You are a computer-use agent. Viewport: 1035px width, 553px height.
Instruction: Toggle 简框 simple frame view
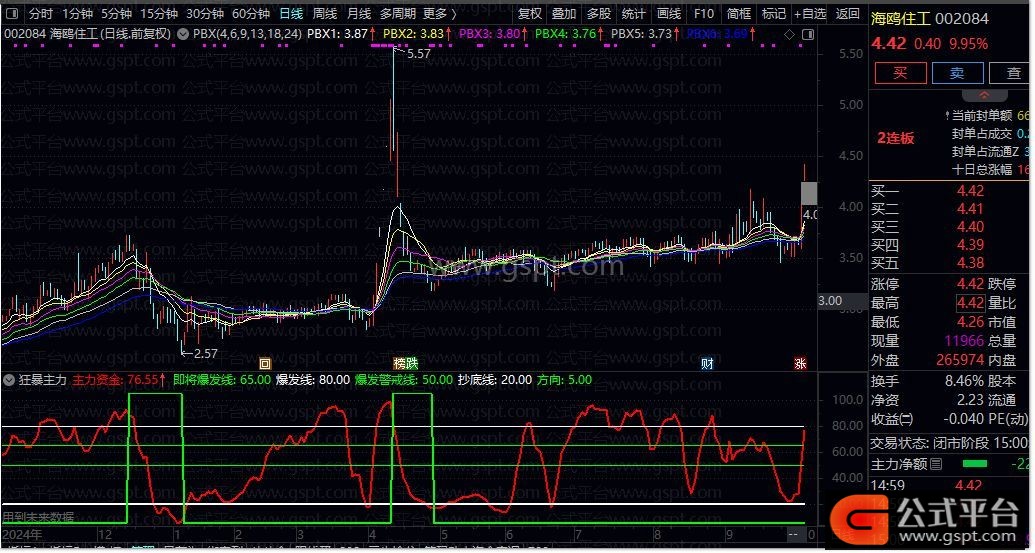coord(739,14)
